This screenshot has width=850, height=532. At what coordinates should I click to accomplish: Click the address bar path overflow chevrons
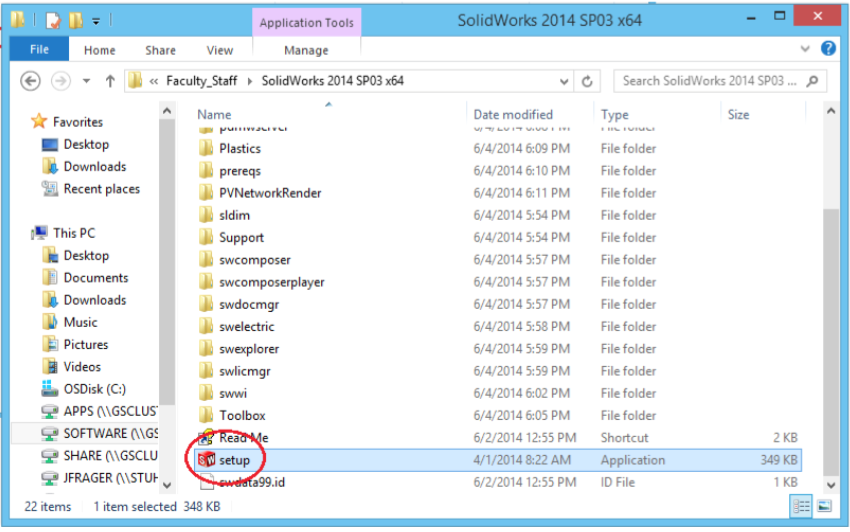154,81
